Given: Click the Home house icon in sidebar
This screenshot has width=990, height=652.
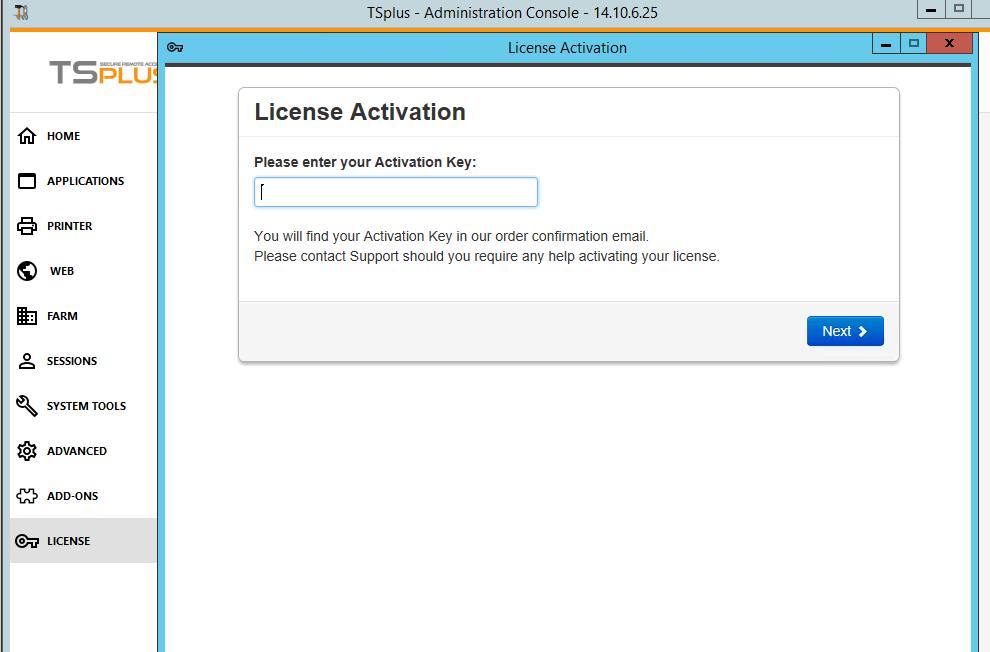Looking at the screenshot, I should [27, 136].
